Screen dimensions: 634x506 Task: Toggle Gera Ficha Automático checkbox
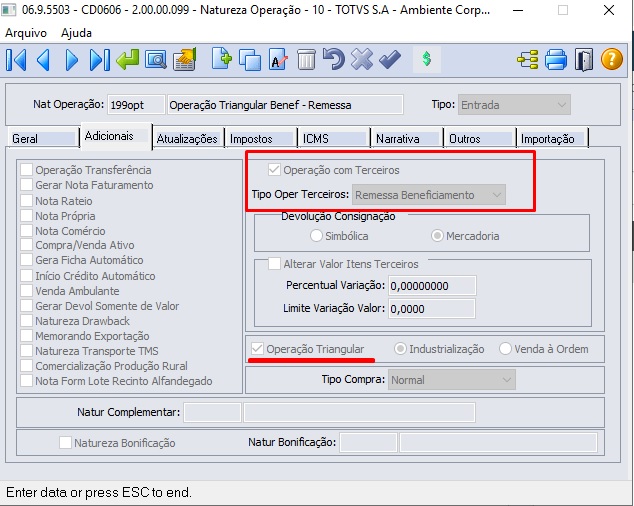coord(27,260)
